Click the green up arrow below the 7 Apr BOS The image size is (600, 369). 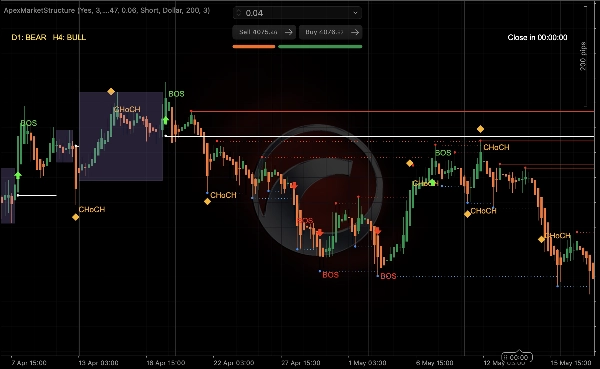[x=18, y=175]
